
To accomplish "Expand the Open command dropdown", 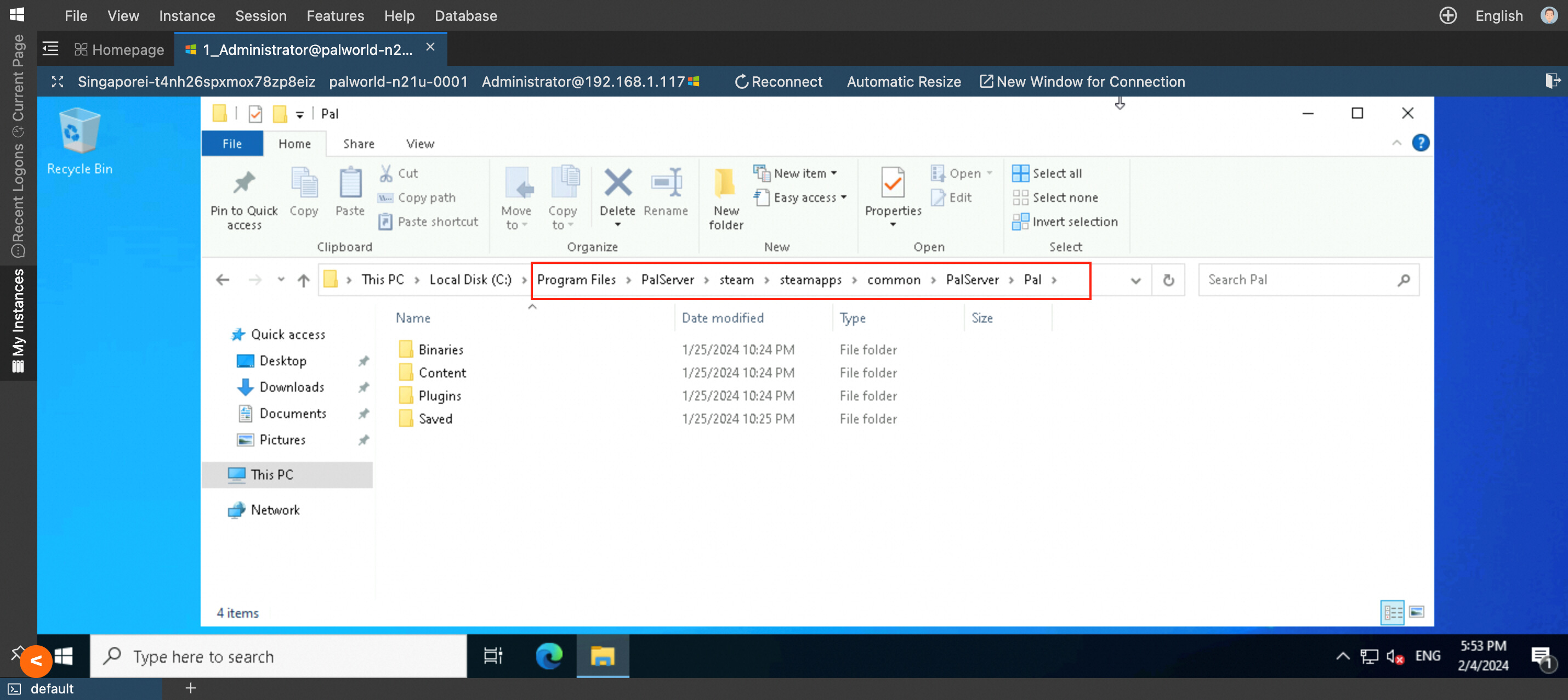I will pos(990,173).
